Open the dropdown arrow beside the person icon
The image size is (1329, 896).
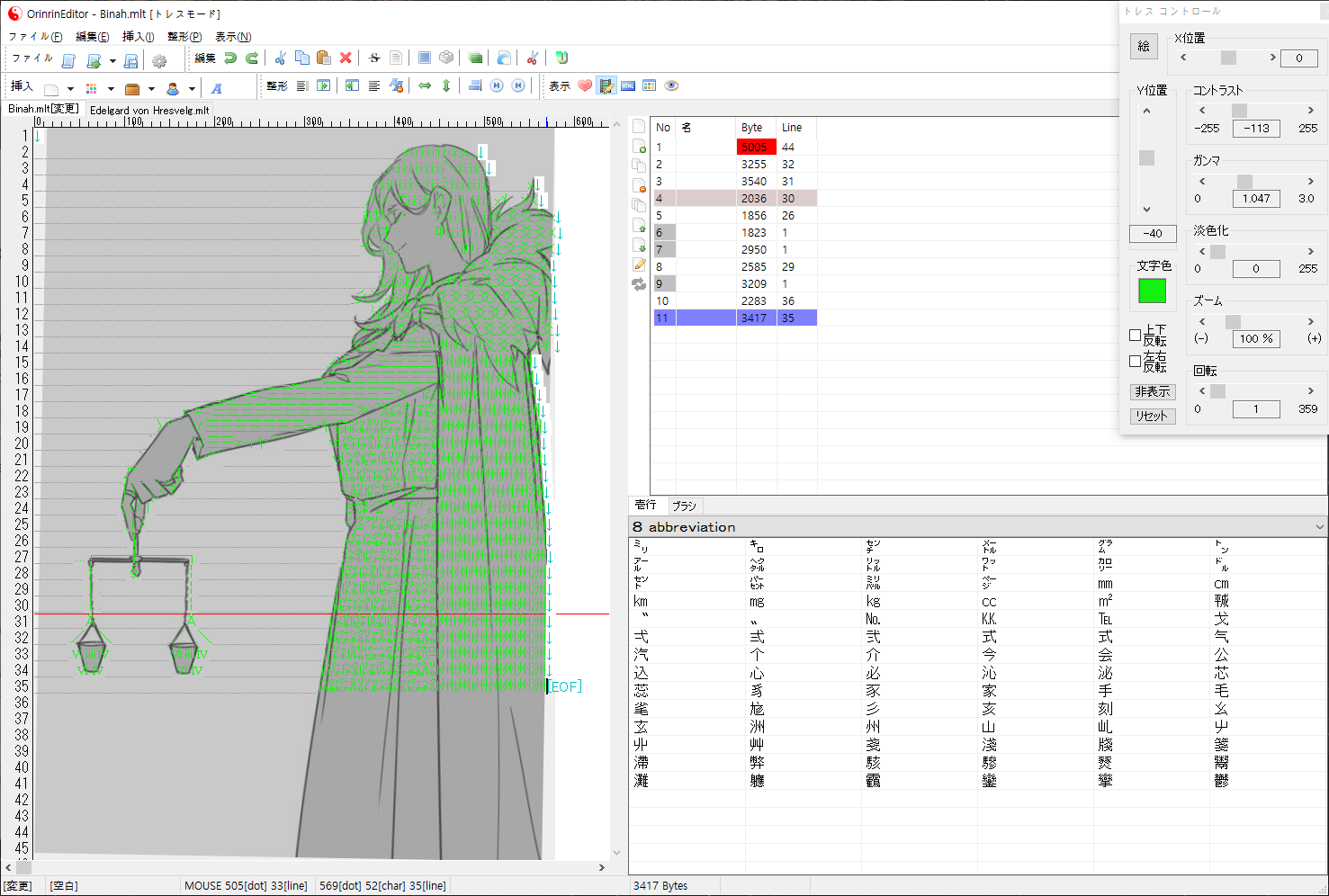point(192,89)
